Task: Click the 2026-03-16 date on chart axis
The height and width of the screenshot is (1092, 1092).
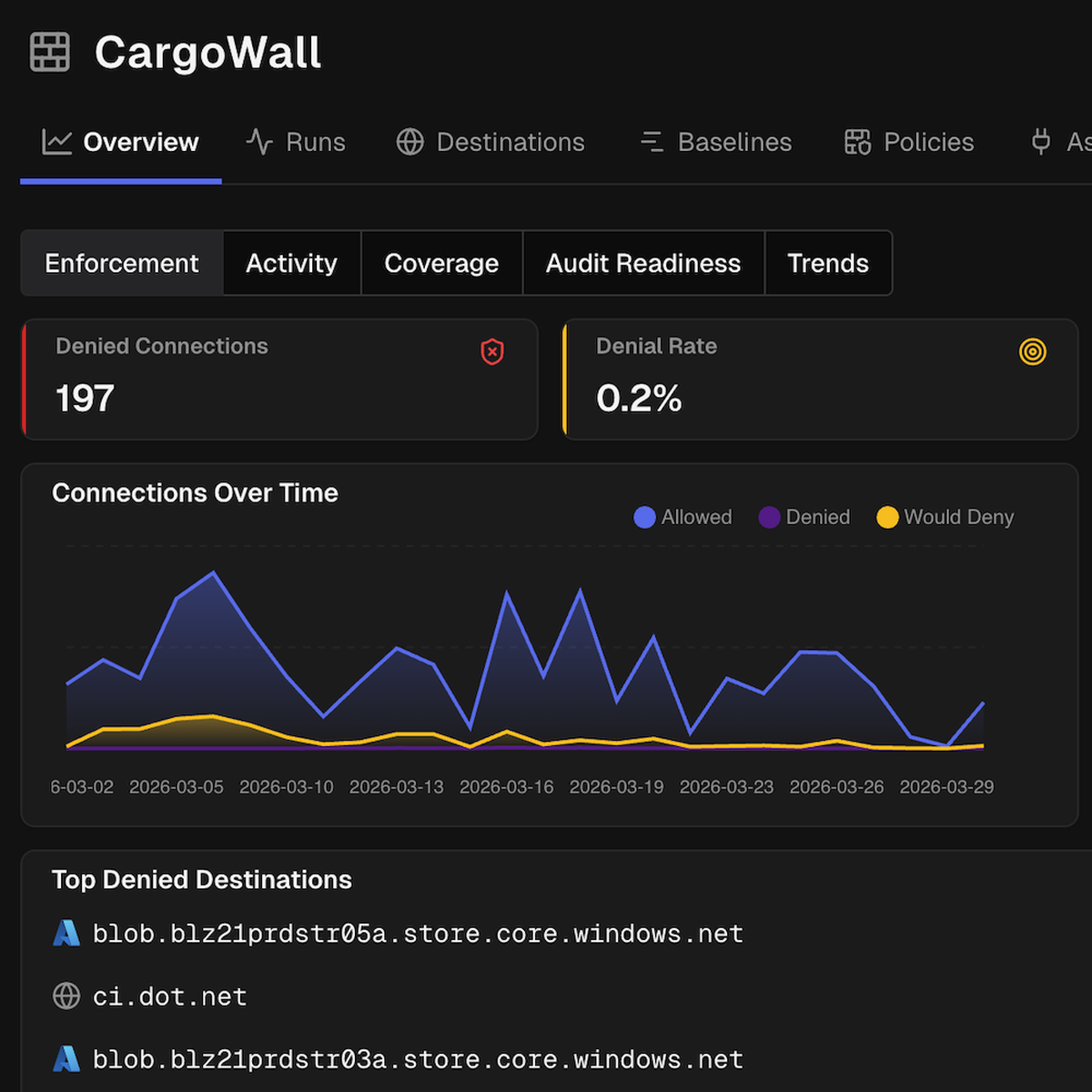Action: 506,787
